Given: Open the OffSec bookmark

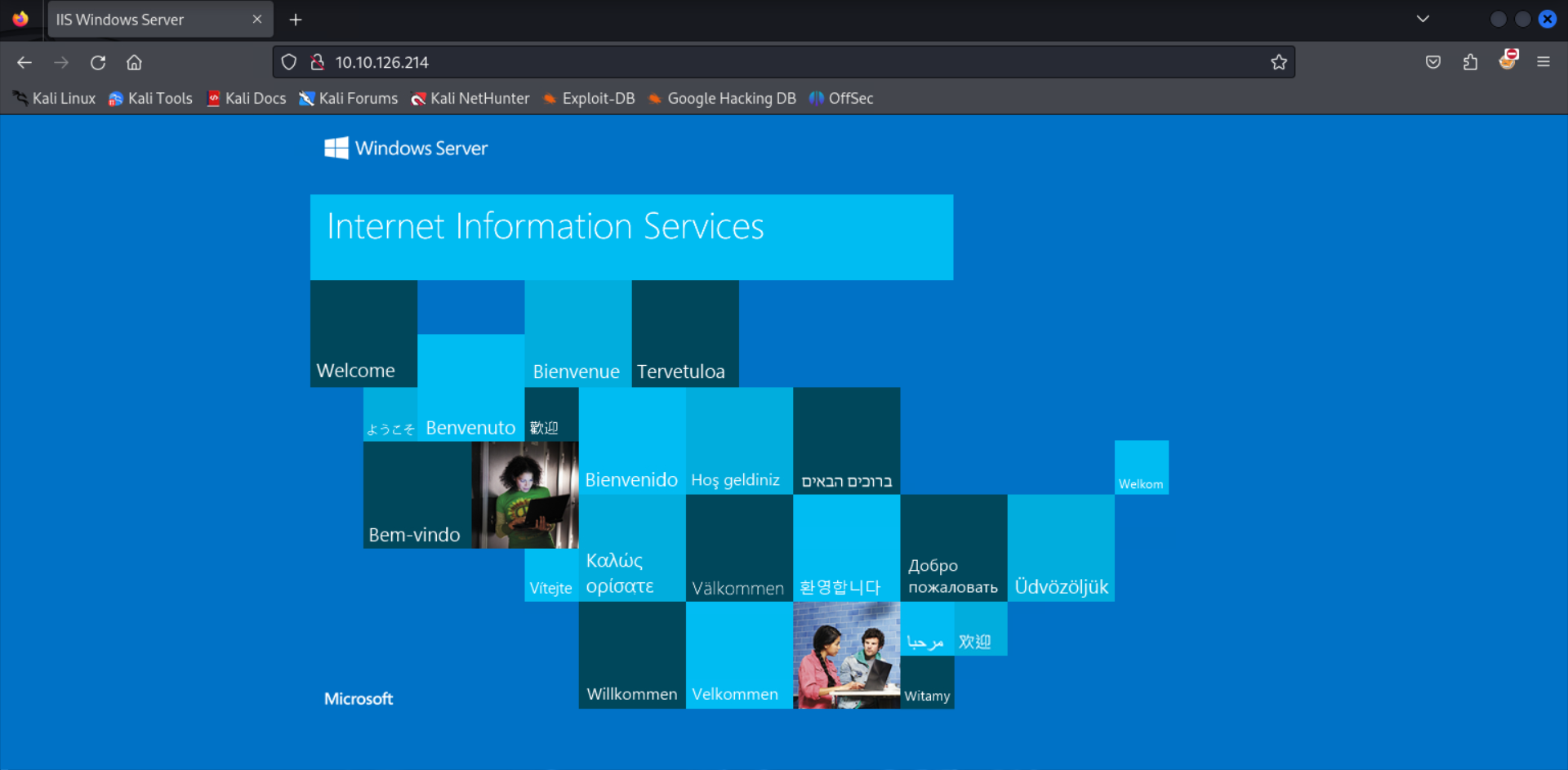Looking at the screenshot, I should [x=841, y=98].
